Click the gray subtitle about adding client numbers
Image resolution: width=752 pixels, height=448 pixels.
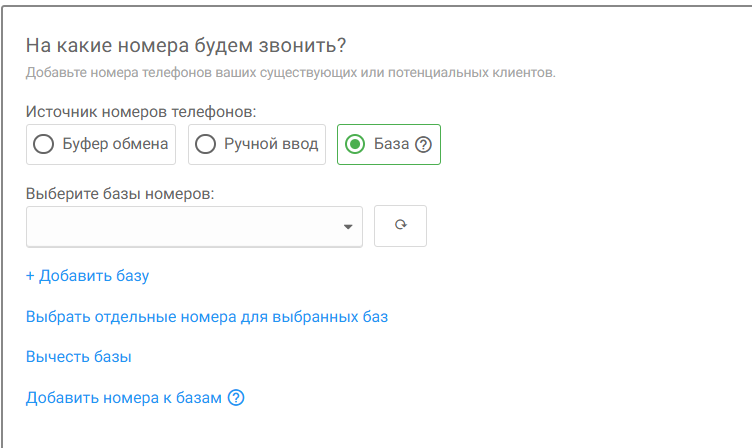[x=290, y=73]
